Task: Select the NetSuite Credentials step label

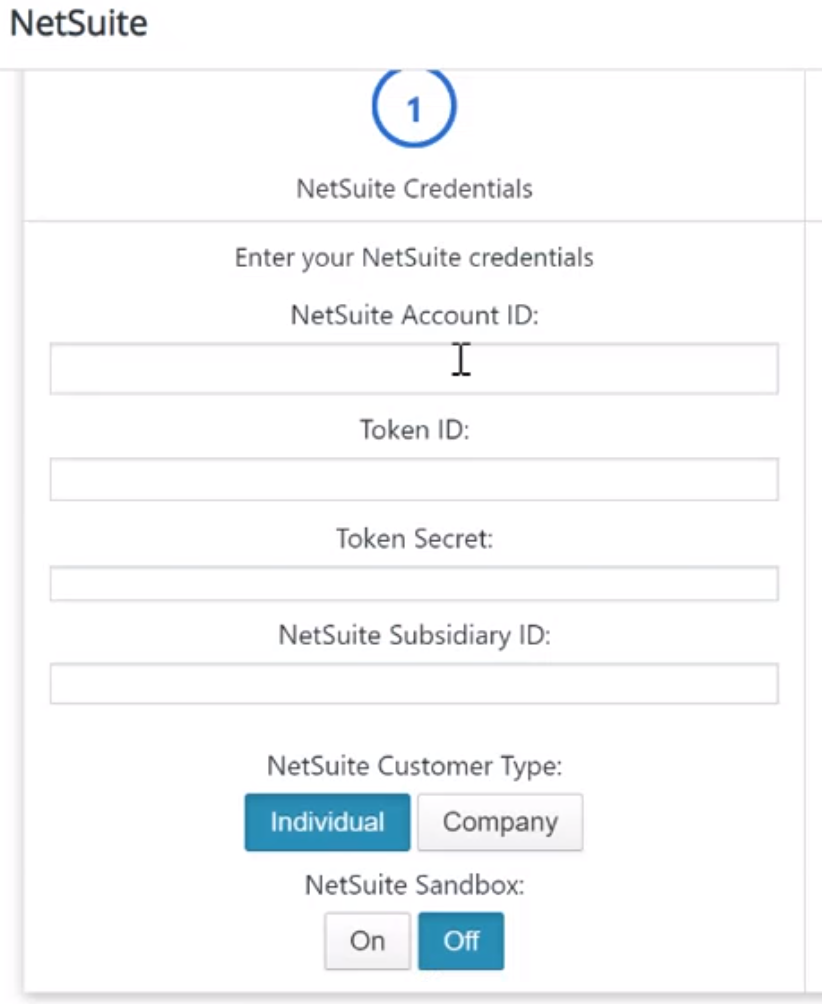Action: (x=414, y=188)
